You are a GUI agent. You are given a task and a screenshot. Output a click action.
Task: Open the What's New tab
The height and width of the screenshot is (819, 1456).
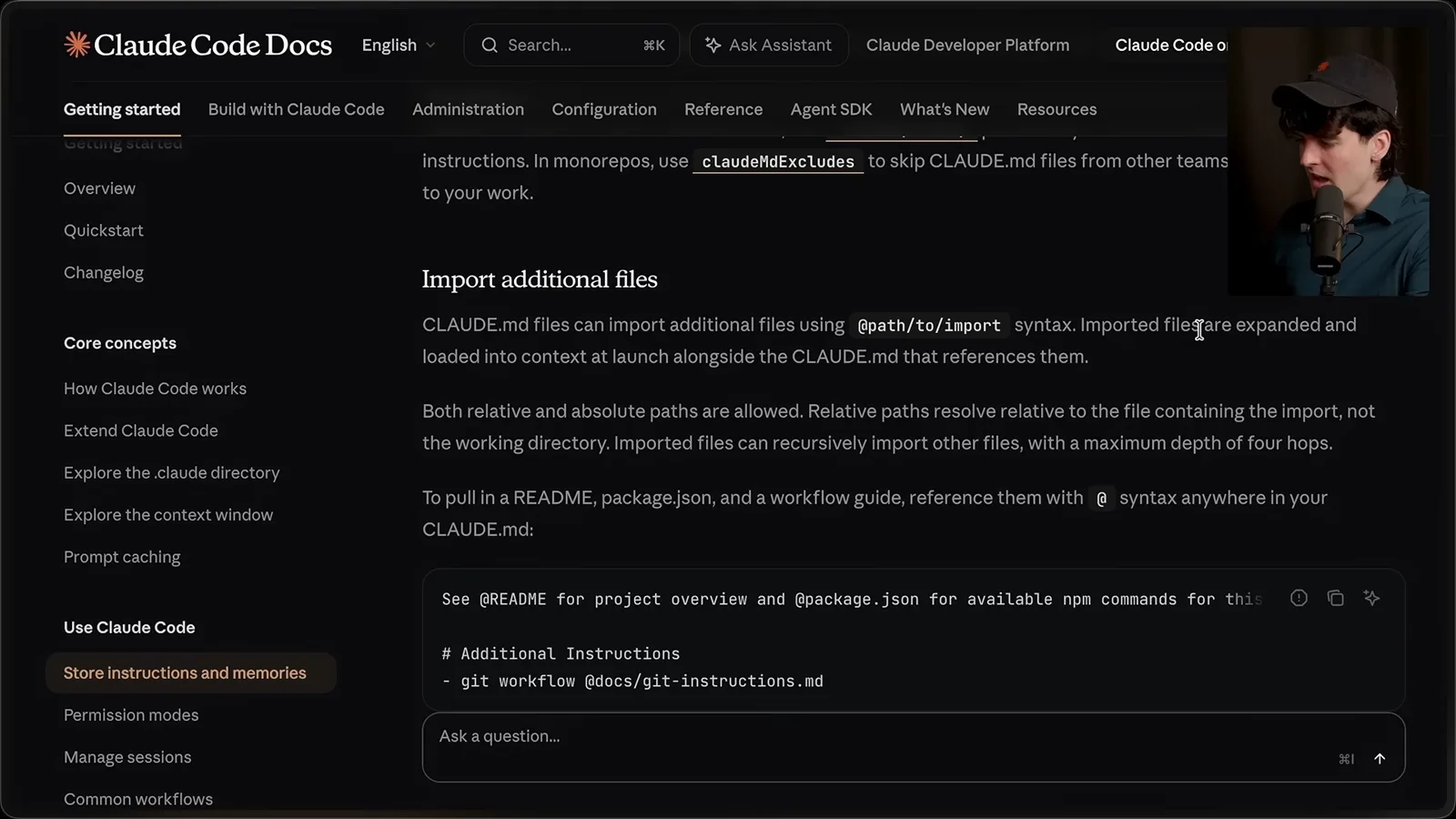pos(945,109)
